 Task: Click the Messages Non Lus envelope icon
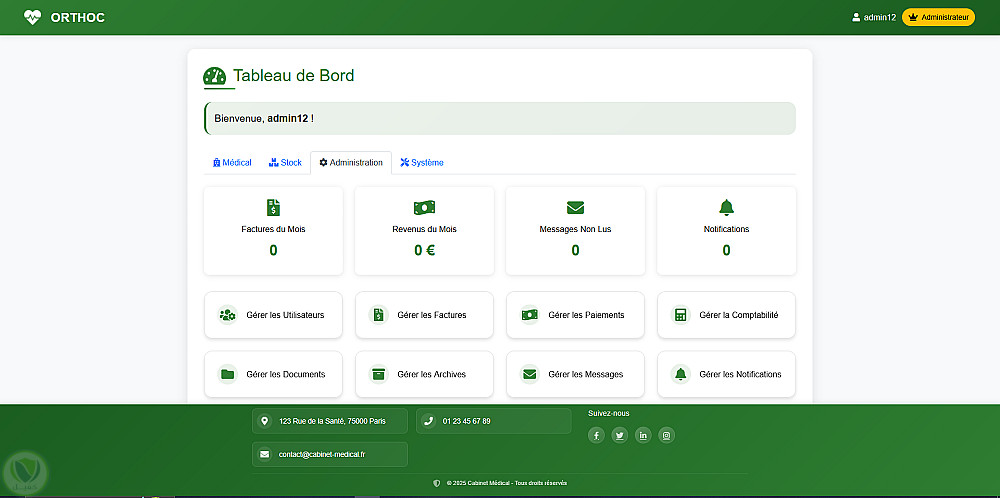tap(575, 207)
